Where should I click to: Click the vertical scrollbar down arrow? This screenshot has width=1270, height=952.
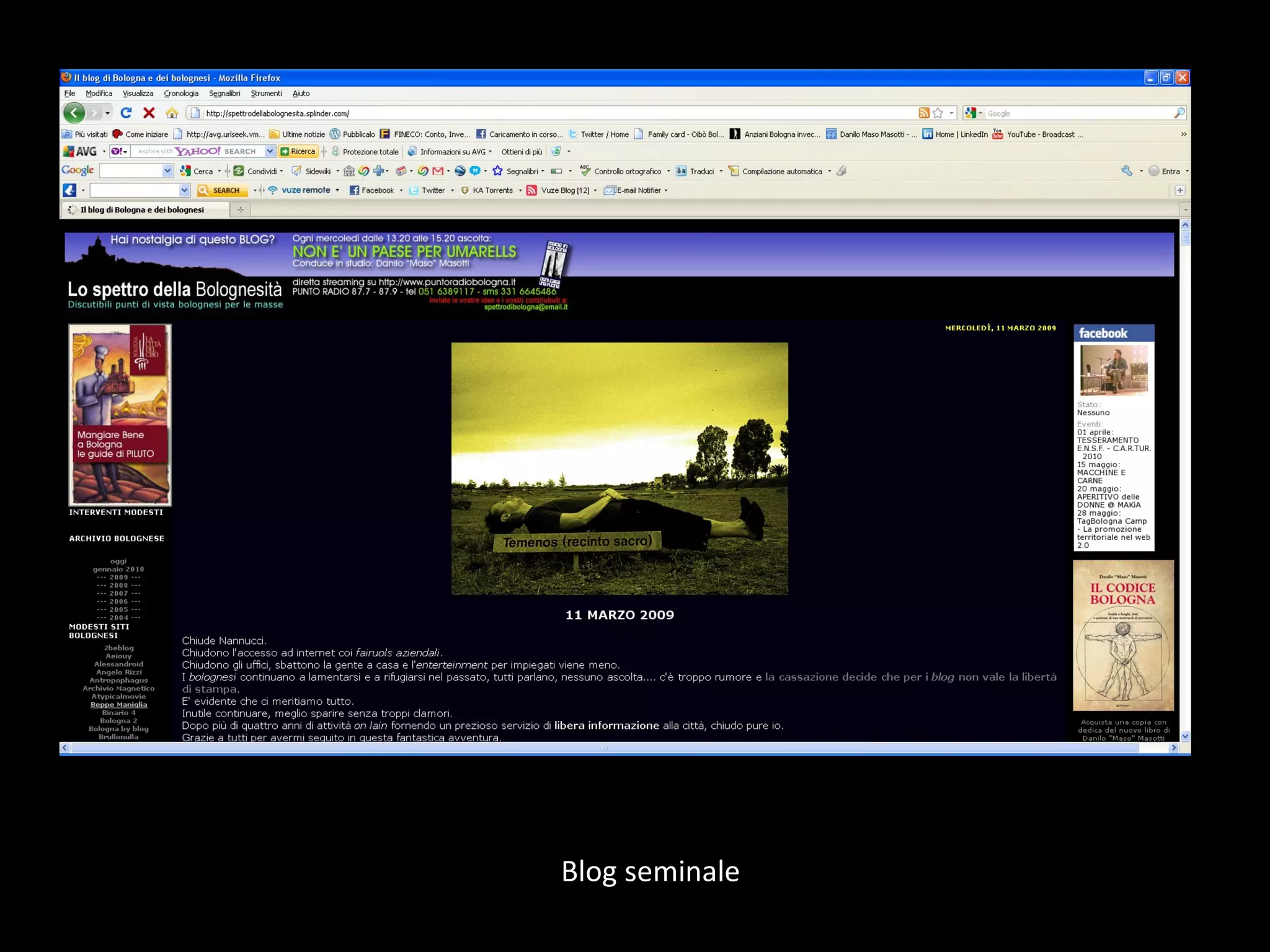(x=1185, y=736)
